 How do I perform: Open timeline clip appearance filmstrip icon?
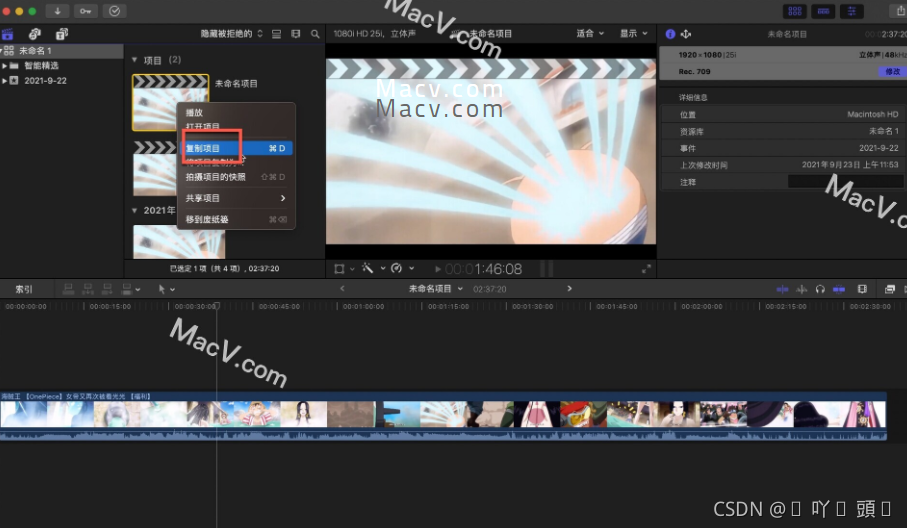coord(862,289)
